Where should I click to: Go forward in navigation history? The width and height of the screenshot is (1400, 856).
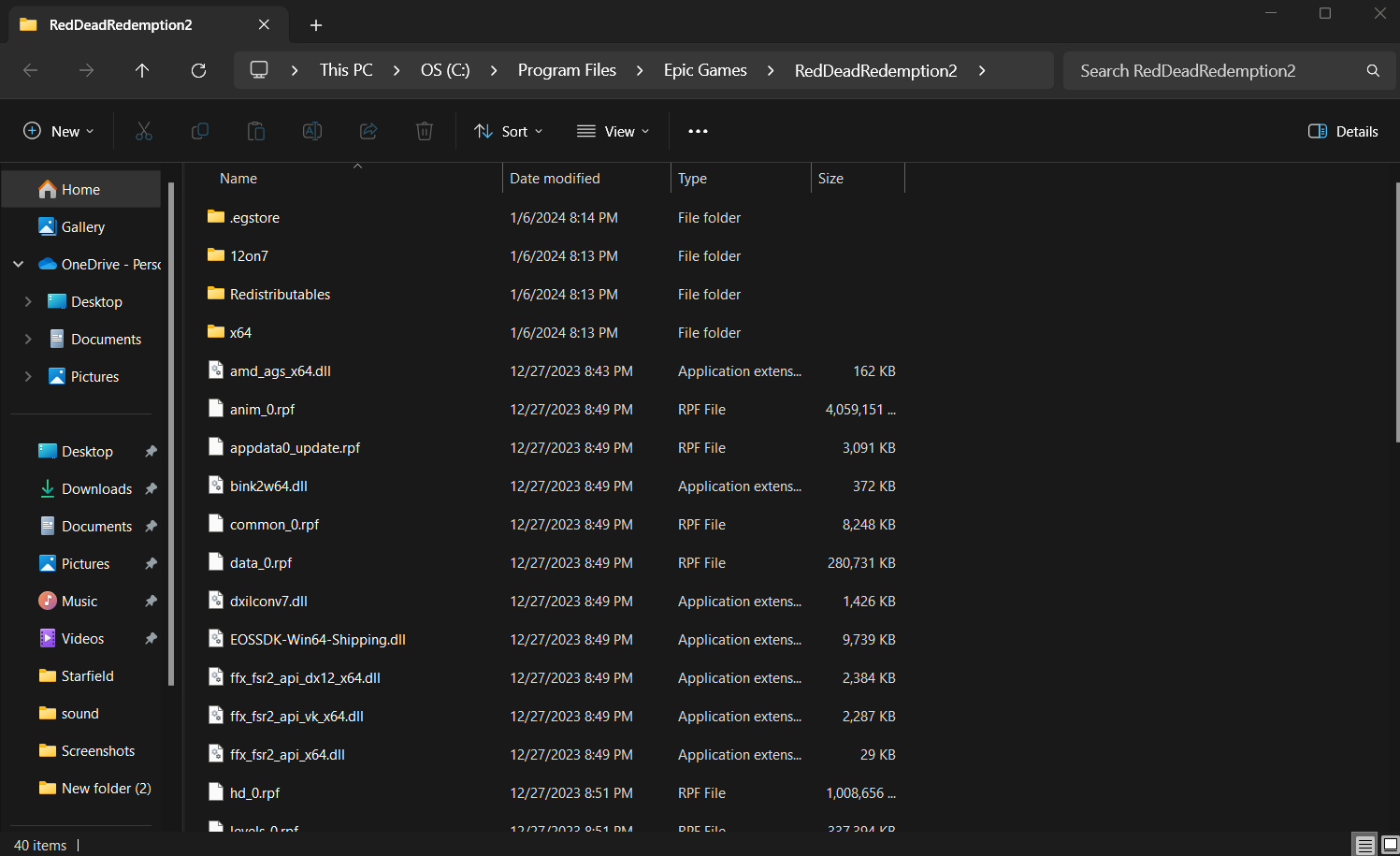[86, 70]
